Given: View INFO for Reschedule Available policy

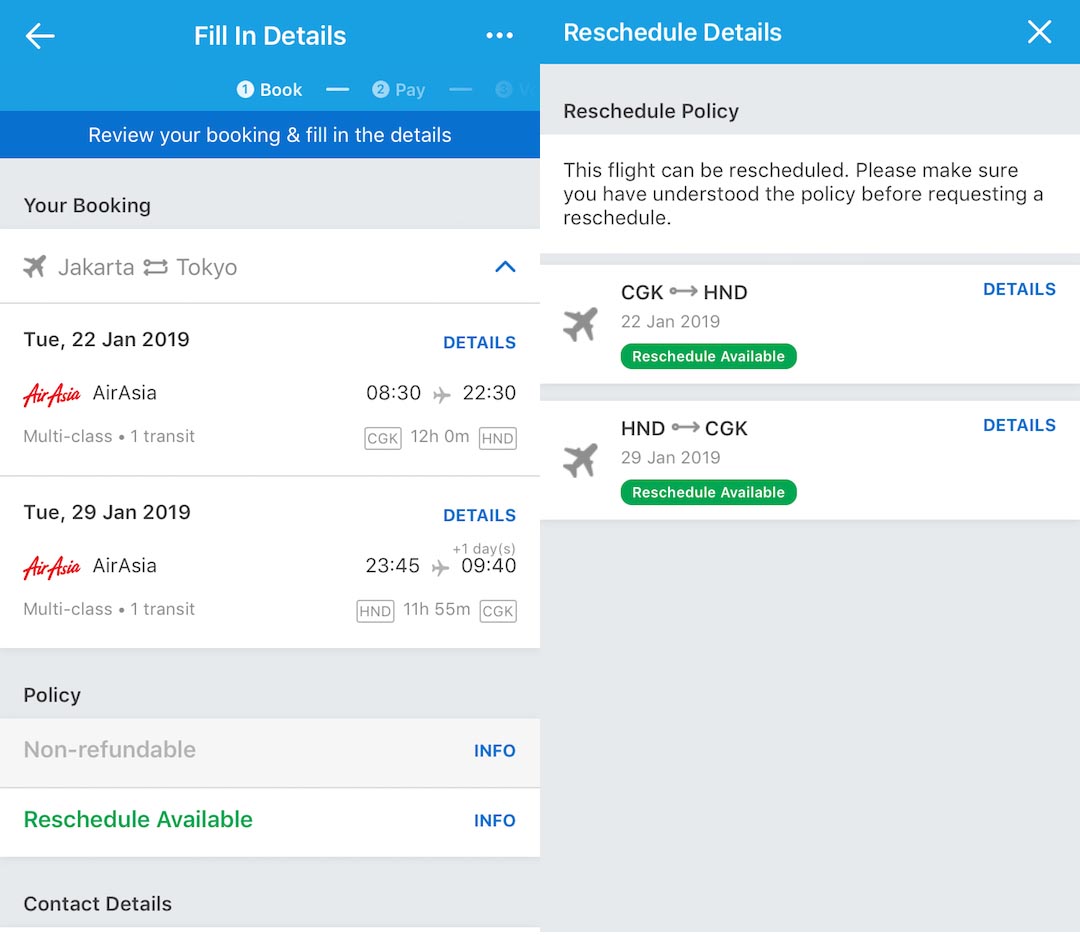Looking at the screenshot, I should tap(494, 820).
